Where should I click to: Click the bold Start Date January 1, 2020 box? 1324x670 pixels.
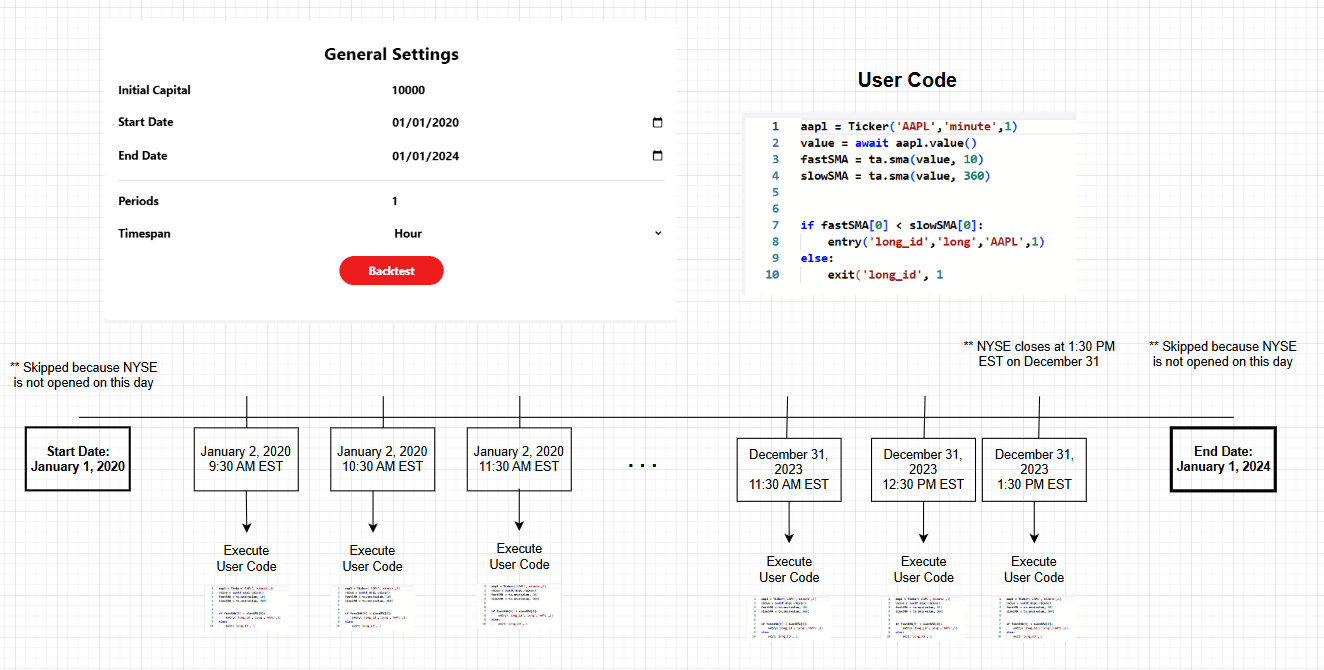77,459
